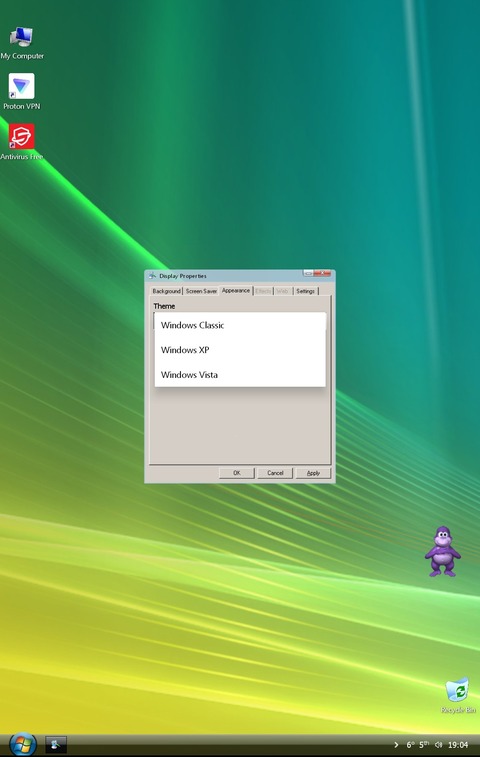Click the volume speaker tray icon

[438, 745]
